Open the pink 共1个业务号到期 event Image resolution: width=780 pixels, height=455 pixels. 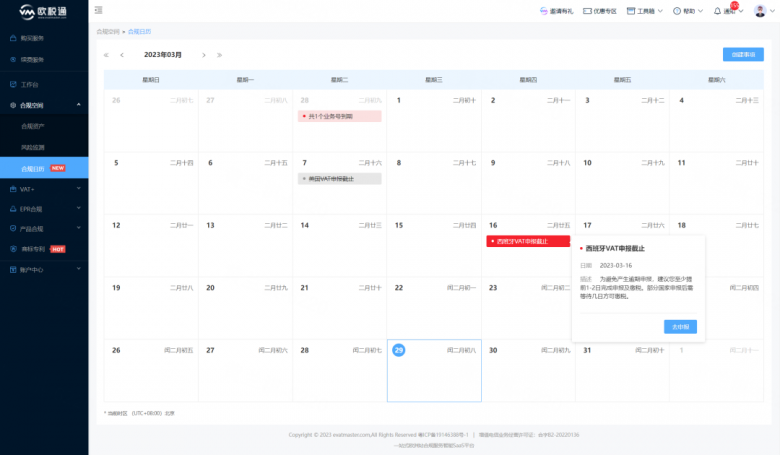coord(340,116)
